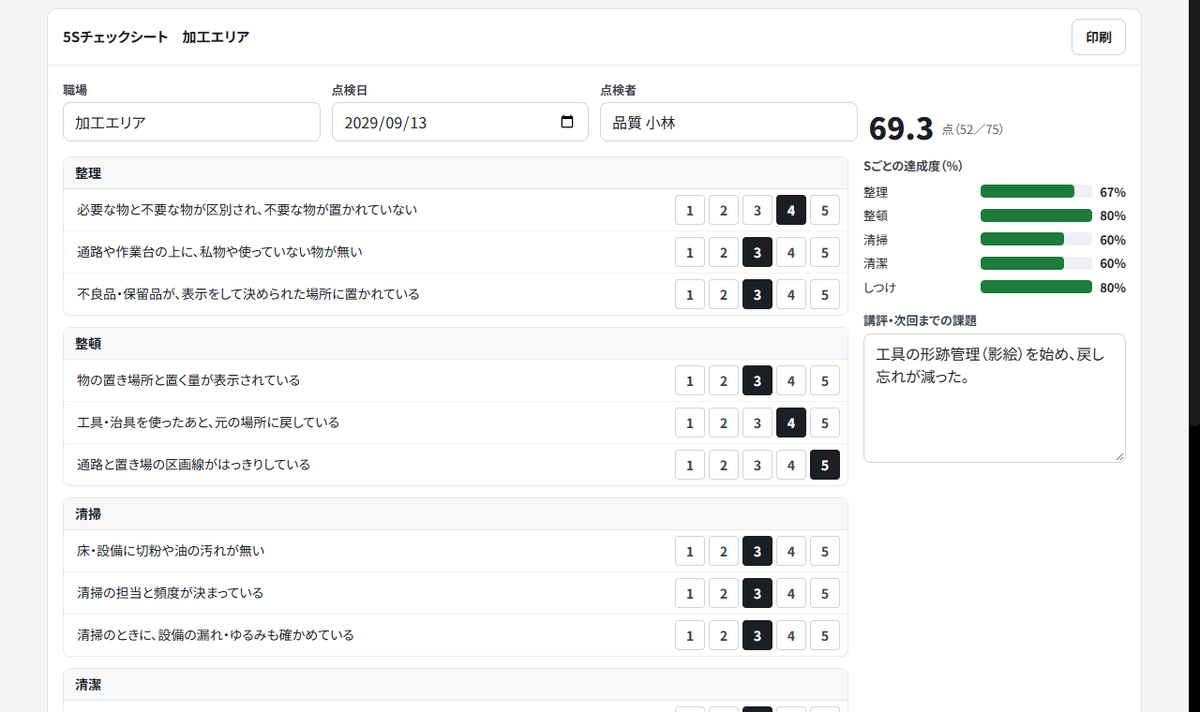Select score 4 for 必要な物と不要な物 row
This screenshot has width=1200, height=712.
[x=790, y=211]
